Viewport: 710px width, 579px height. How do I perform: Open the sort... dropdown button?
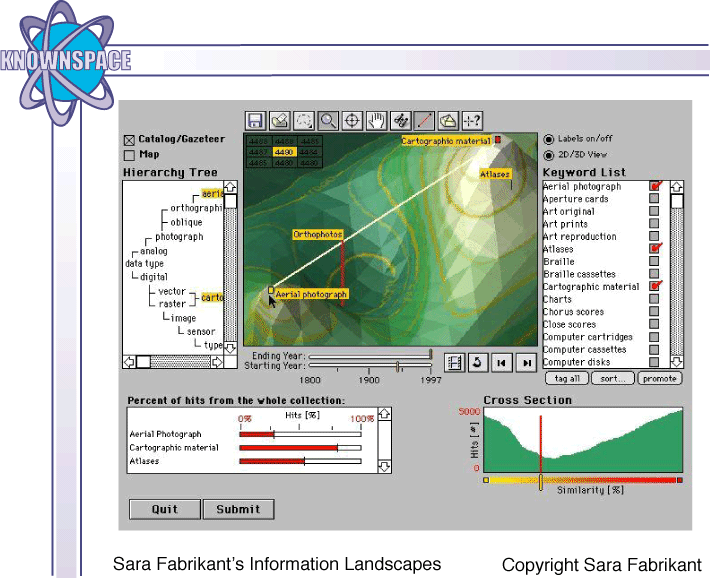pos(612,379)
